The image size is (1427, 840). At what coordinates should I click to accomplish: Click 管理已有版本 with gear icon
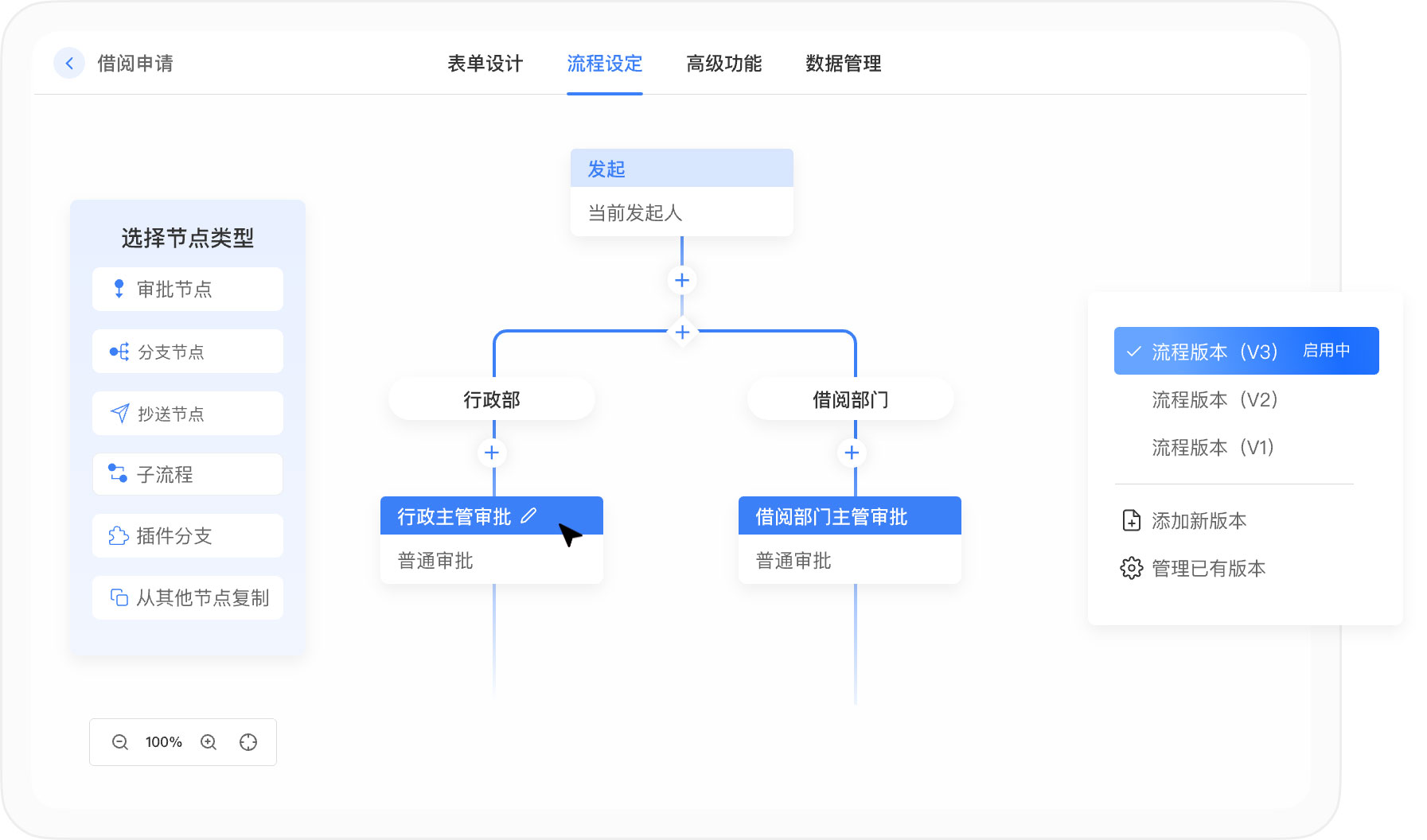tap(1208, 568)
